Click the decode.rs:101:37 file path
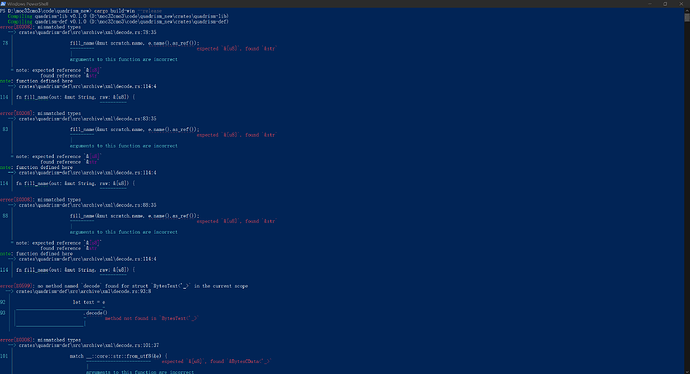Image resolution: width=690 pixels, height=374 pixels. [x=88, y=345]
